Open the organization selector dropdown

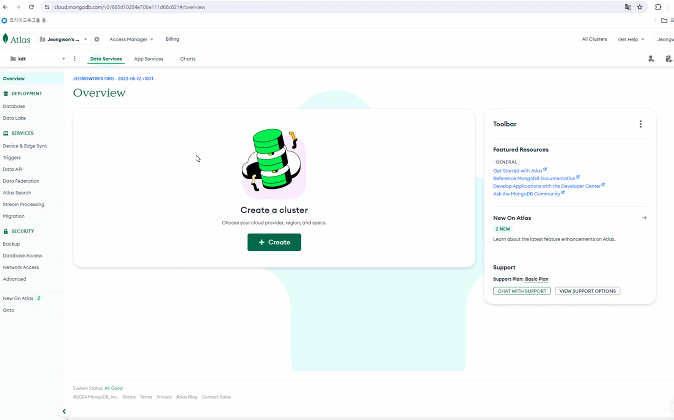coord(63,39)
